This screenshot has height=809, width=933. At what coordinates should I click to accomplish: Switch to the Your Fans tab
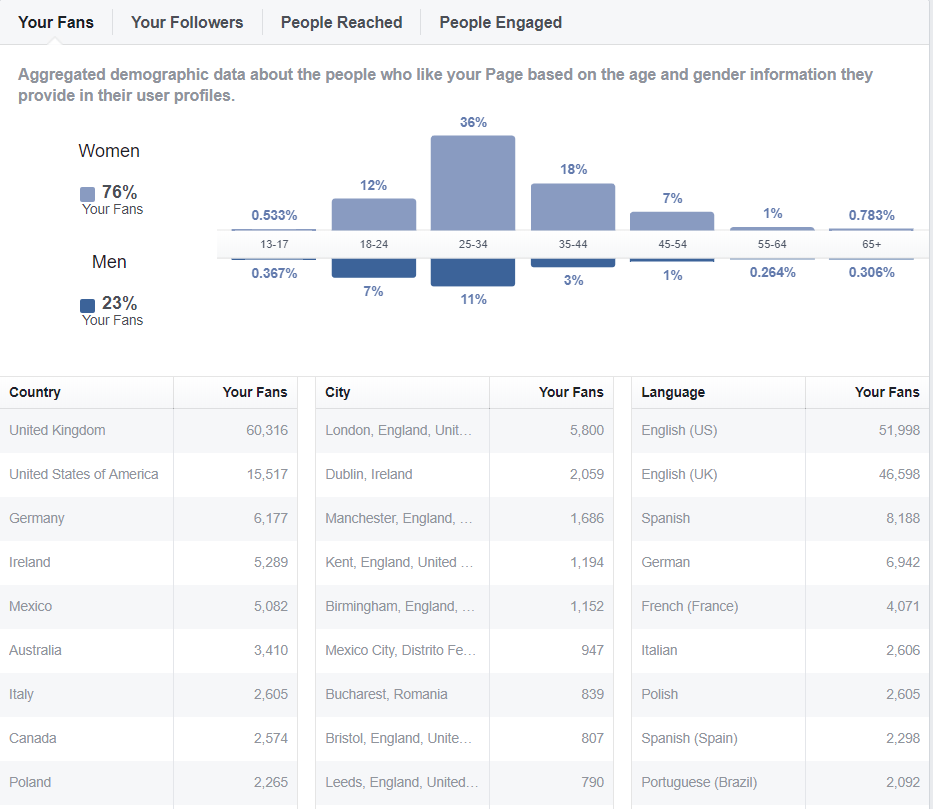tap(56, 22)
